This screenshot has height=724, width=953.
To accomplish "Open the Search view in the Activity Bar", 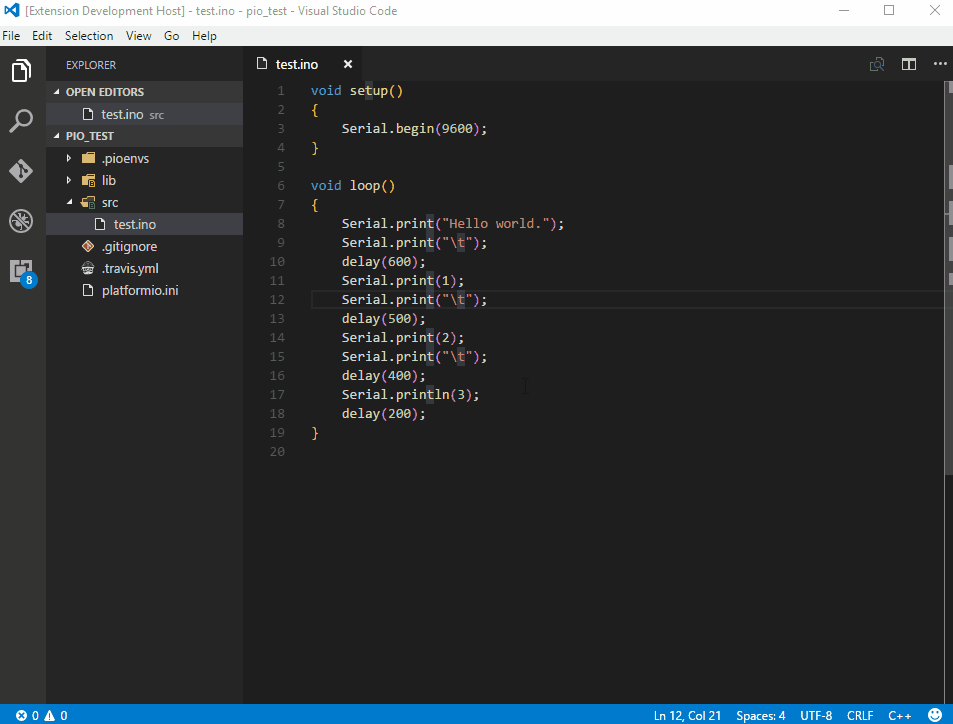I will coord(21,121).
